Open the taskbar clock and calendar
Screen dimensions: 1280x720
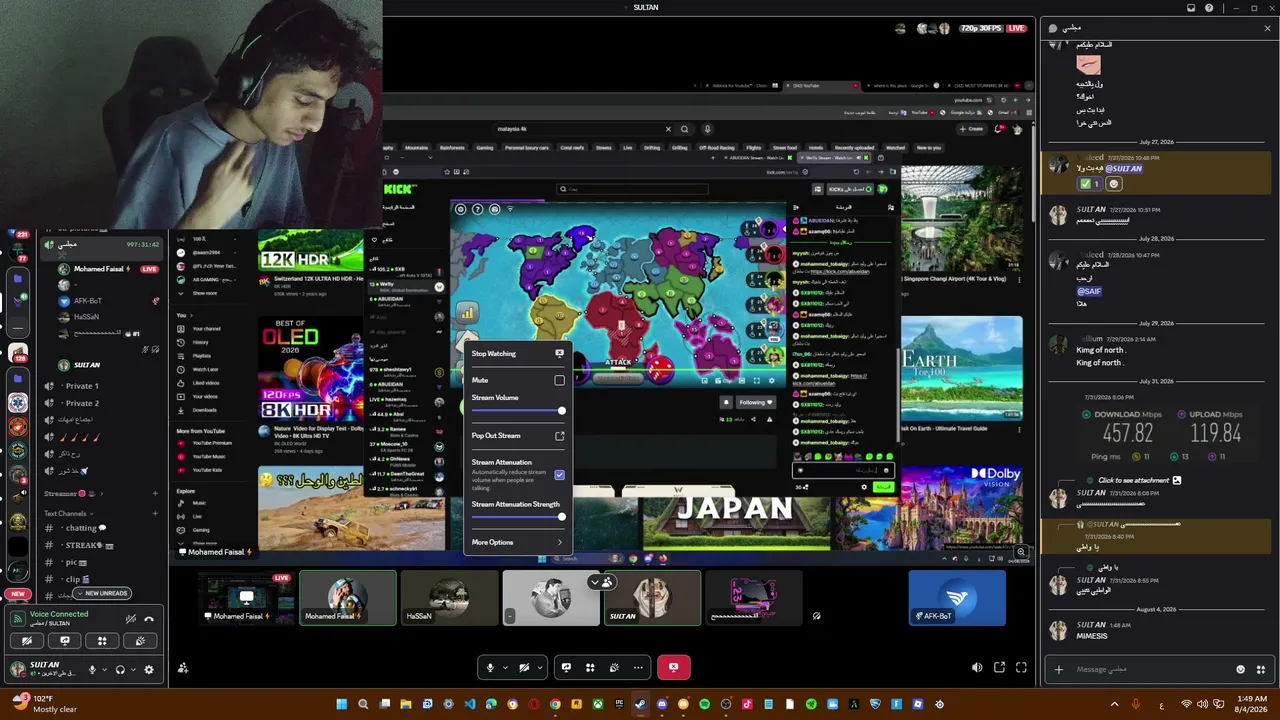1251,704
